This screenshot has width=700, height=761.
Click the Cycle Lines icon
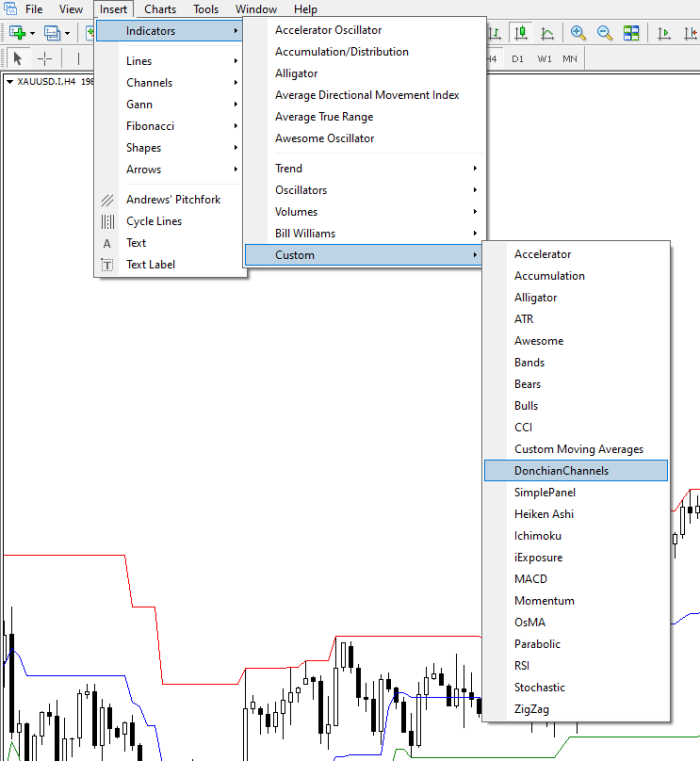(107, 222)
